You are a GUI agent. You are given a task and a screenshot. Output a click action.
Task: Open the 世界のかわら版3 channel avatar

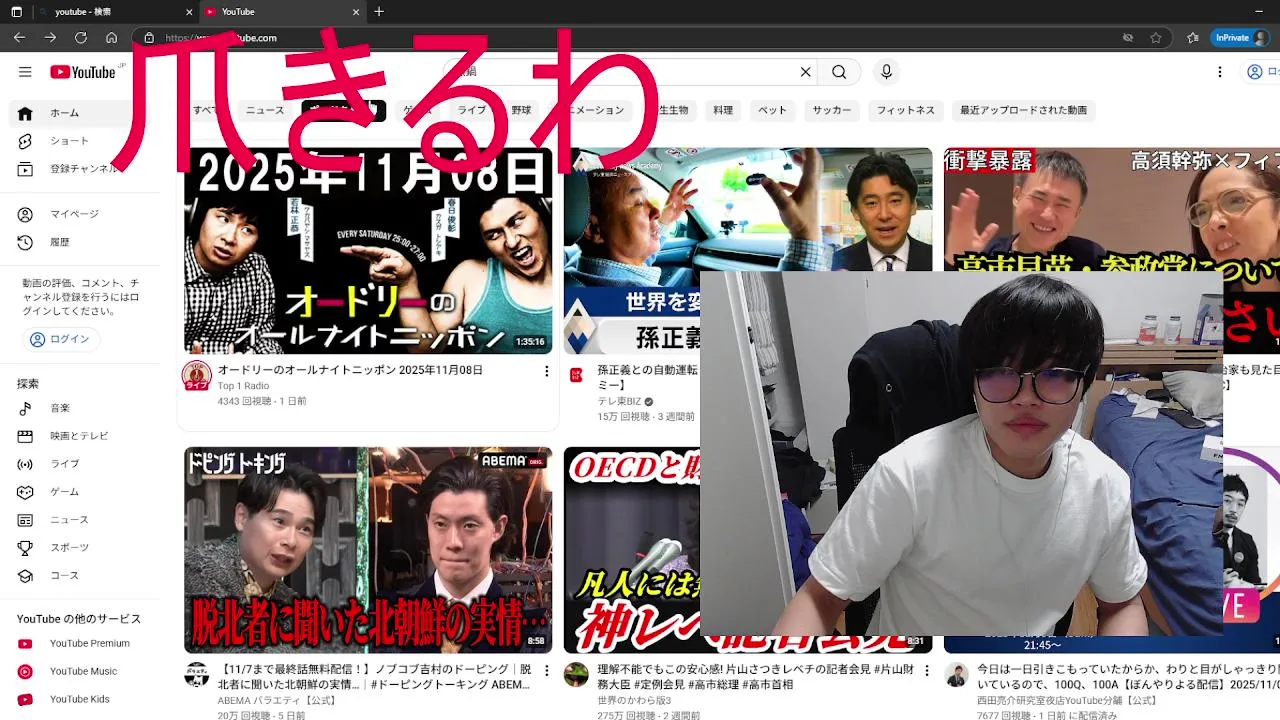tap(576, 675)
